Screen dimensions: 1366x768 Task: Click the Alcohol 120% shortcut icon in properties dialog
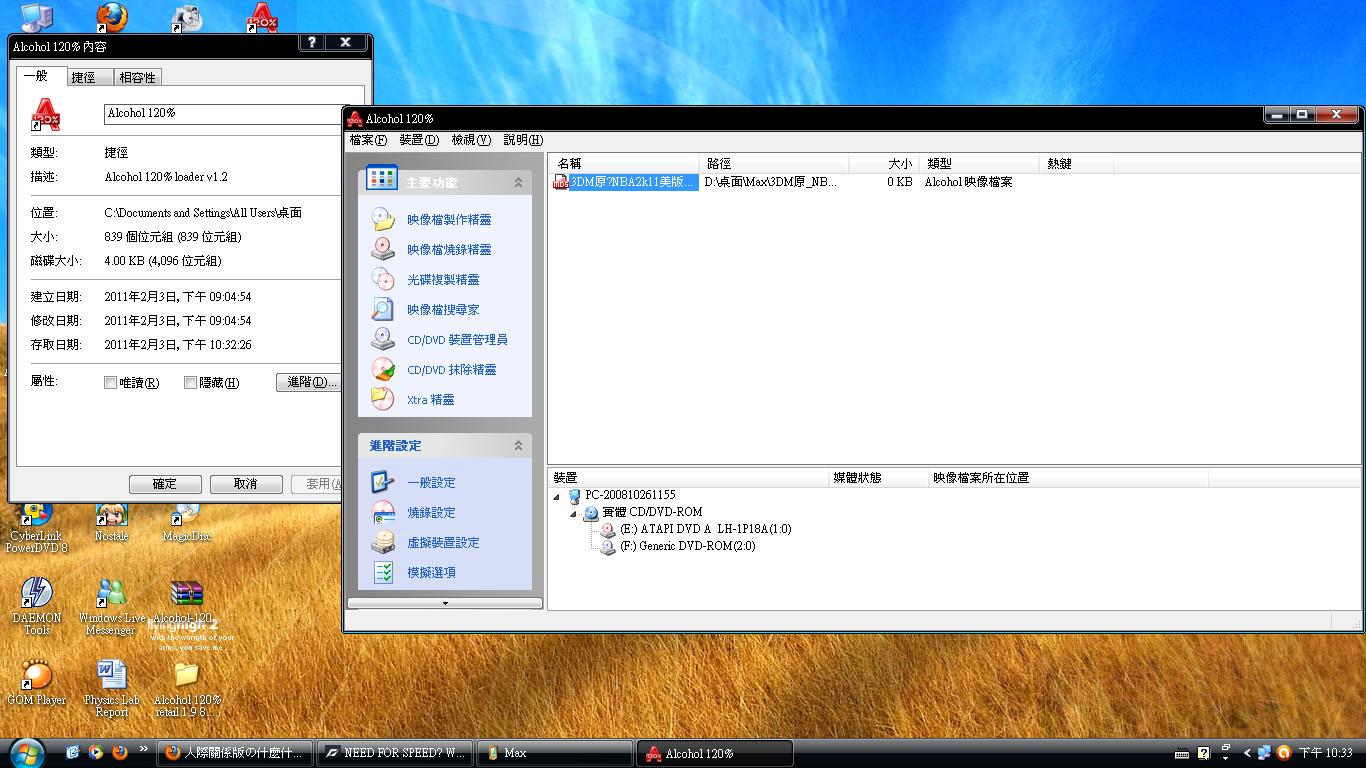tap(46, 114)
